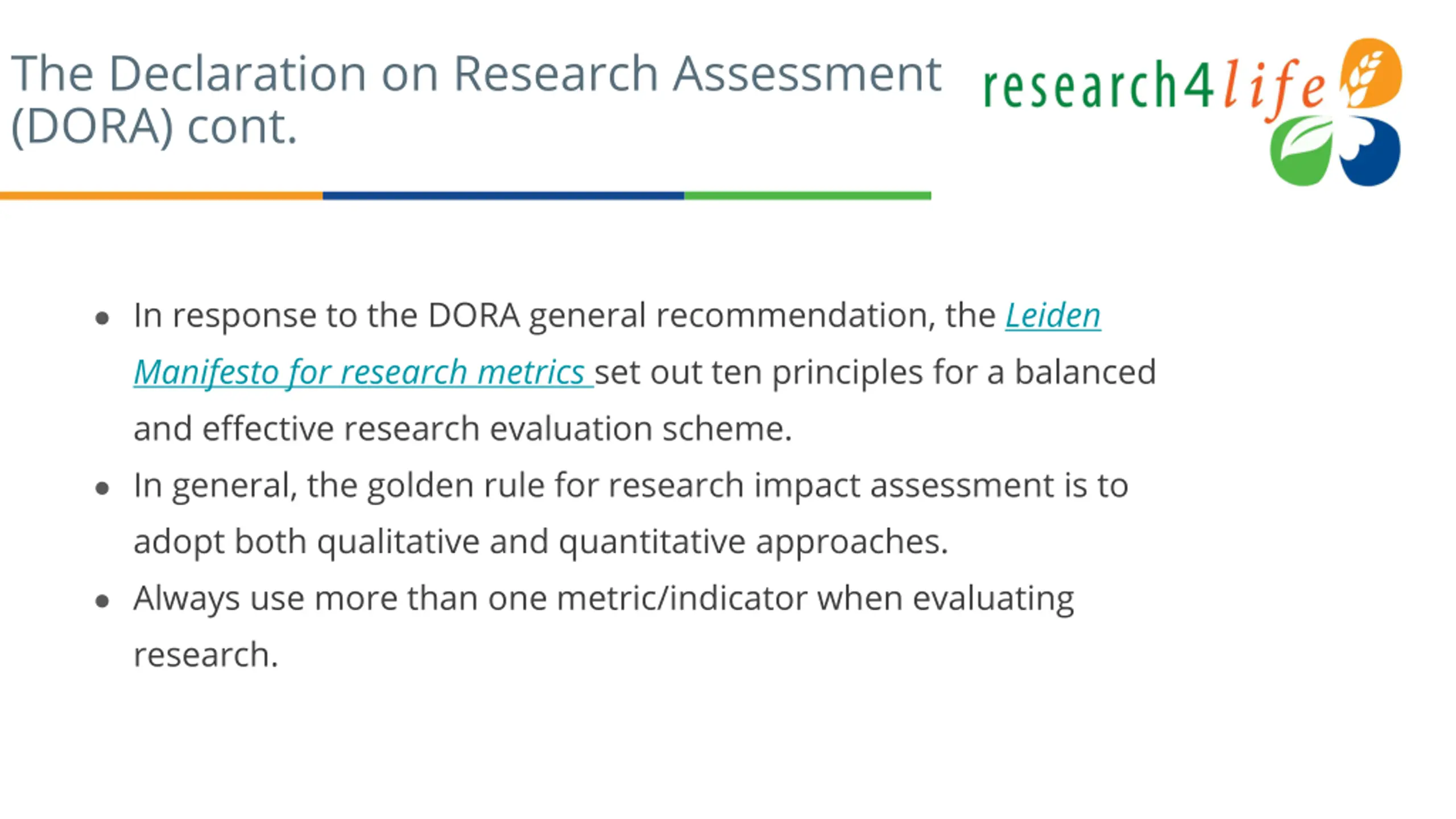Click the green 'research' word in logo
The width and height of the screenshot is (1456, 819).
point(1081,85)
